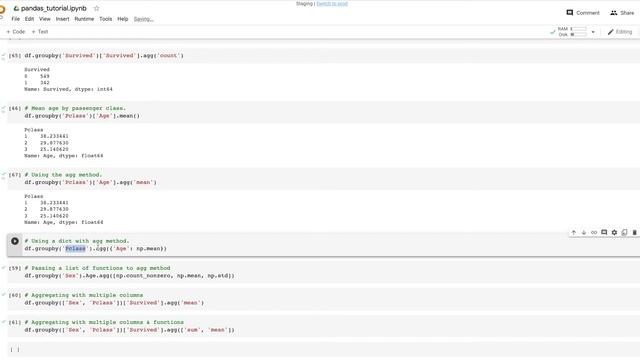
Task: Click the Colab logo
Action: (2, 9)
